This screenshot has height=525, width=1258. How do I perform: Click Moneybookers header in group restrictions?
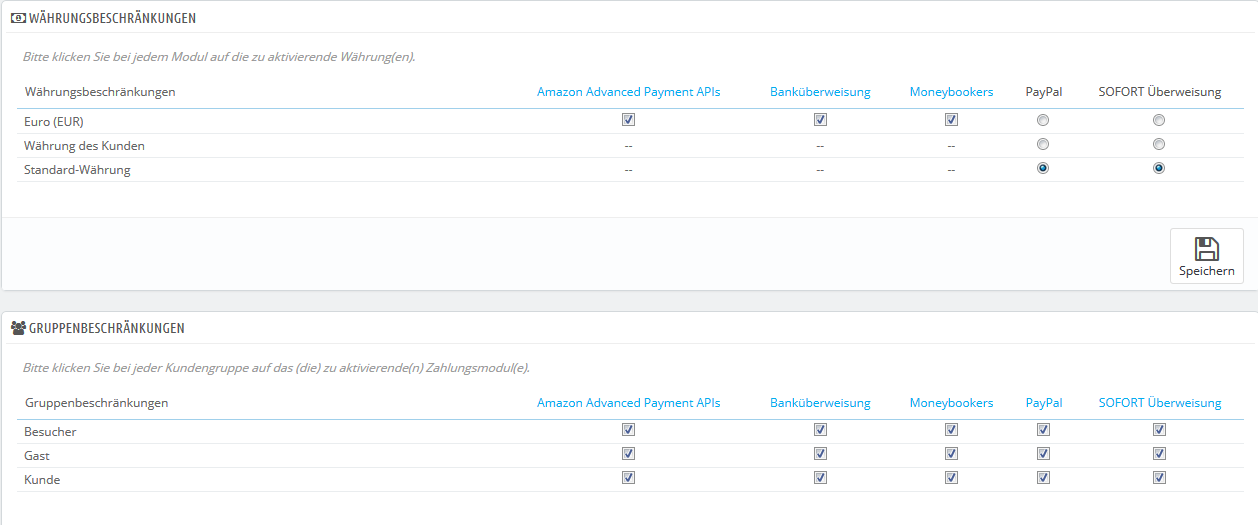[951, 403]
